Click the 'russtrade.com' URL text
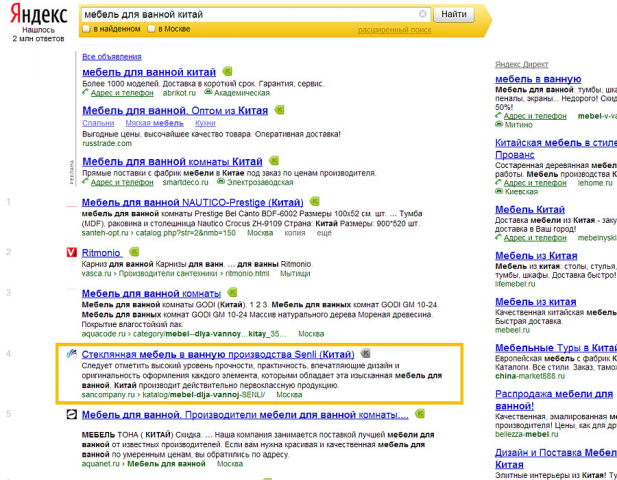The image size is (617, 480). coord(107,144)
